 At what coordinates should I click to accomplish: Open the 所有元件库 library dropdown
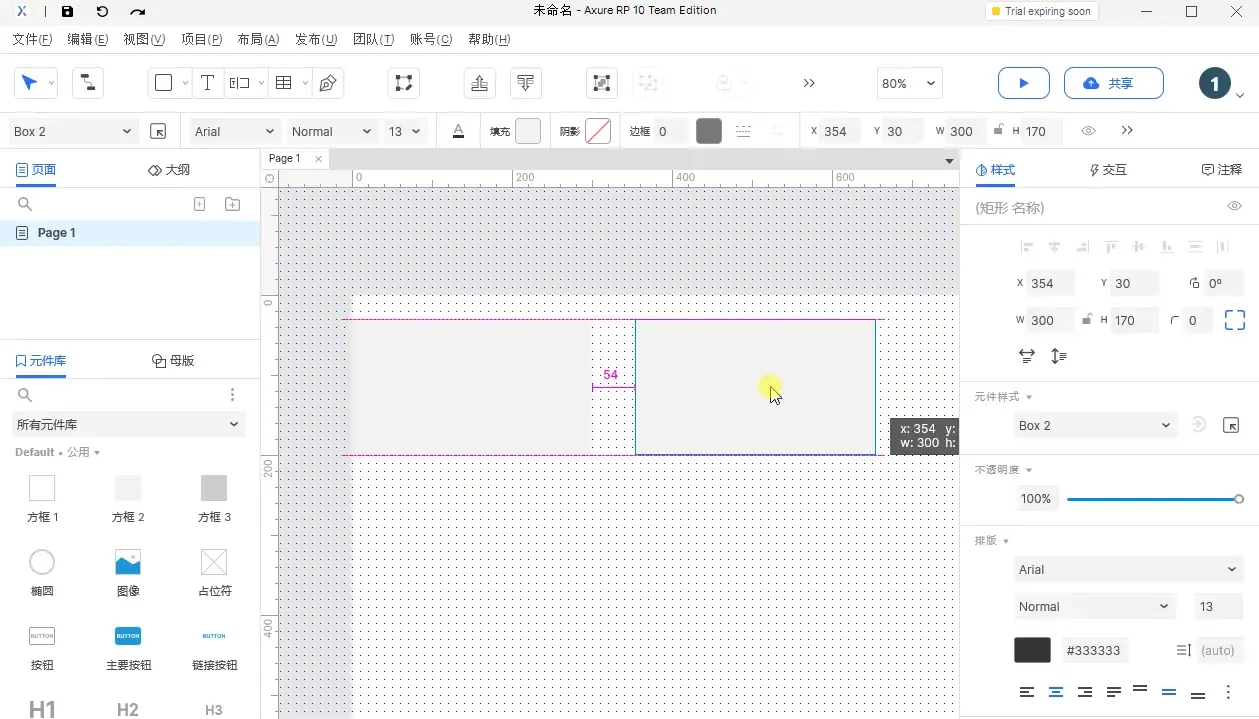(x=128, y=424)
